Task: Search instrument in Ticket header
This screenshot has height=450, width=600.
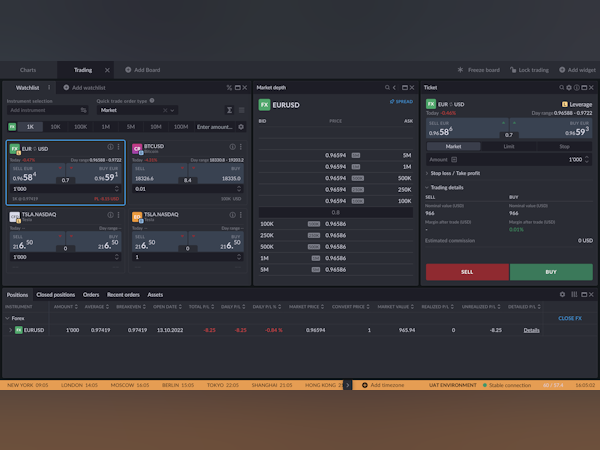Action: tap(562, 88)
